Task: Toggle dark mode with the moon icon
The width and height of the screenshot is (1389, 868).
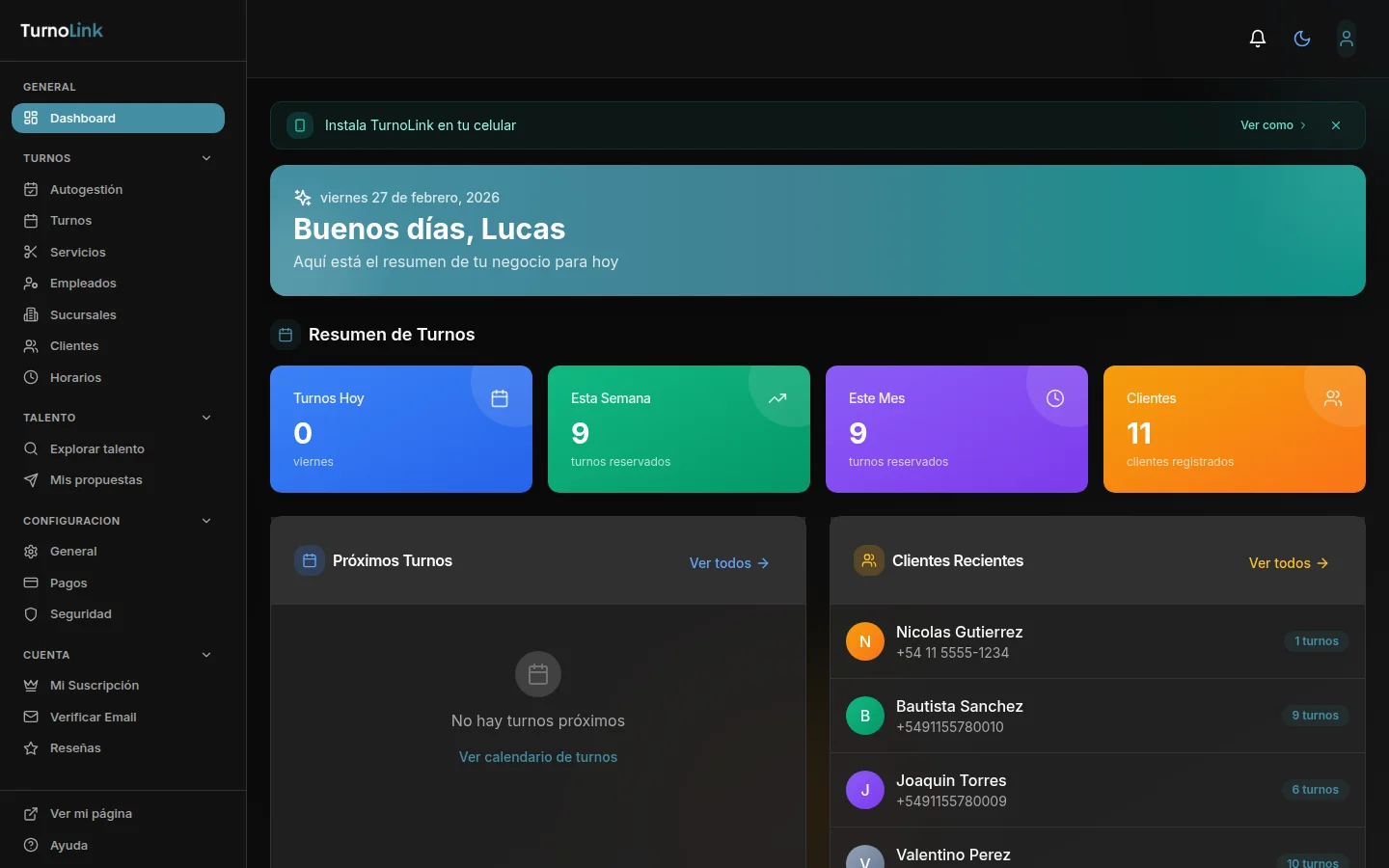Action: point(1301,38)
